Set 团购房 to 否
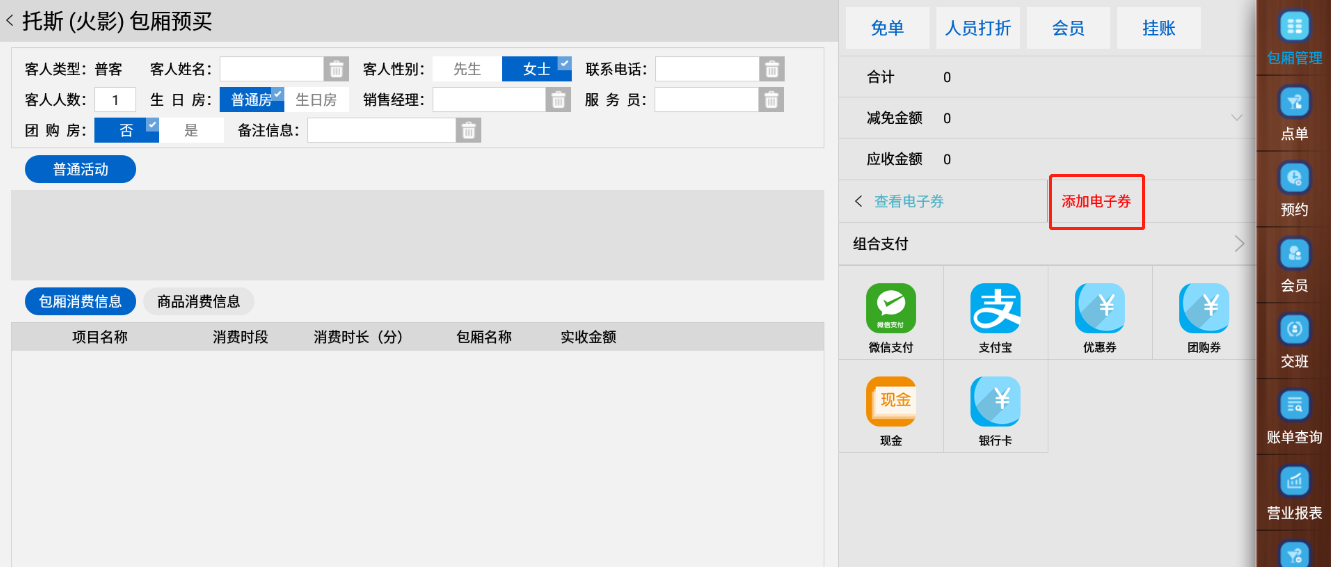The width and height of the screenshot is (1331, 567). [x=127, y=131]
